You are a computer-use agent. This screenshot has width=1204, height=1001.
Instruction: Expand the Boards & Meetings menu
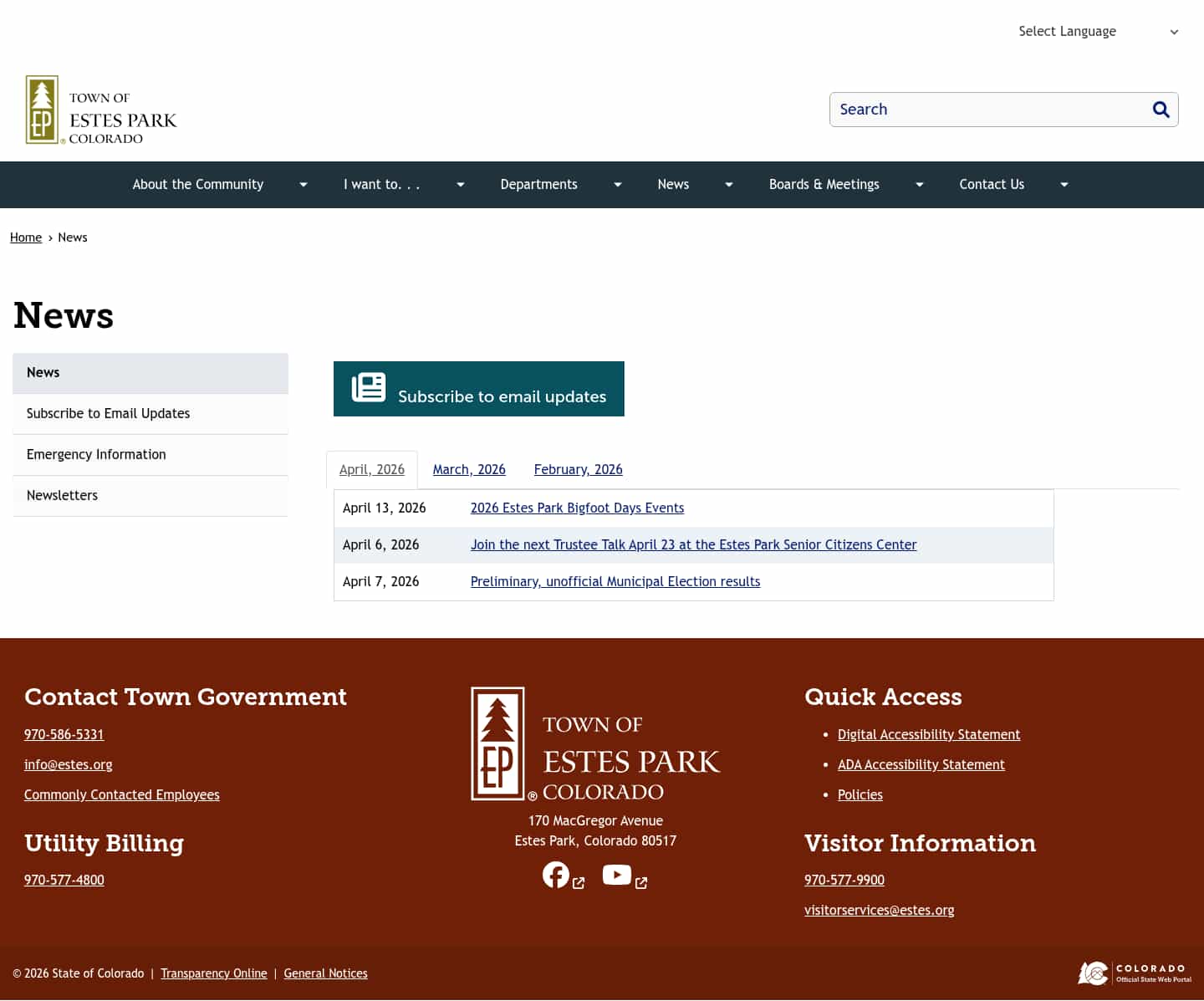[x=919, y=184]
